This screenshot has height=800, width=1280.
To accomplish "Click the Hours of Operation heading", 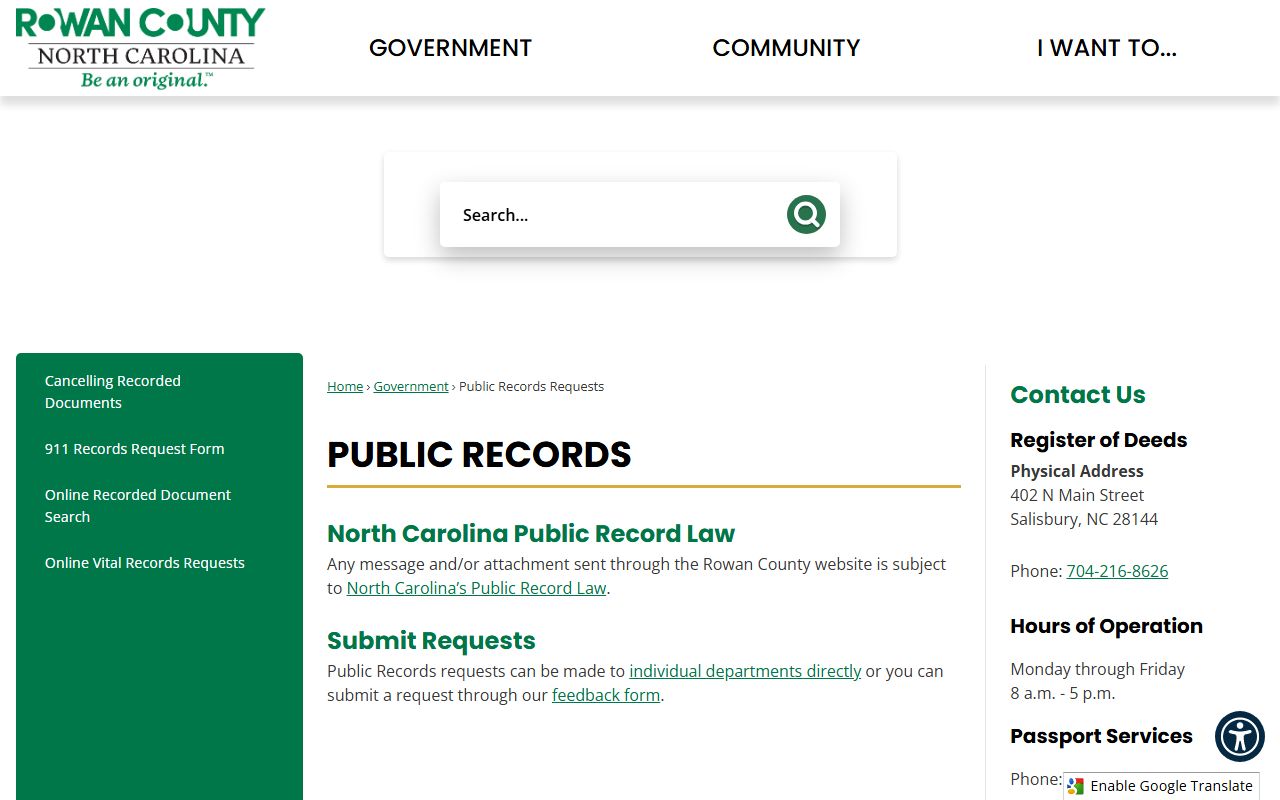I will [1106, 626].
